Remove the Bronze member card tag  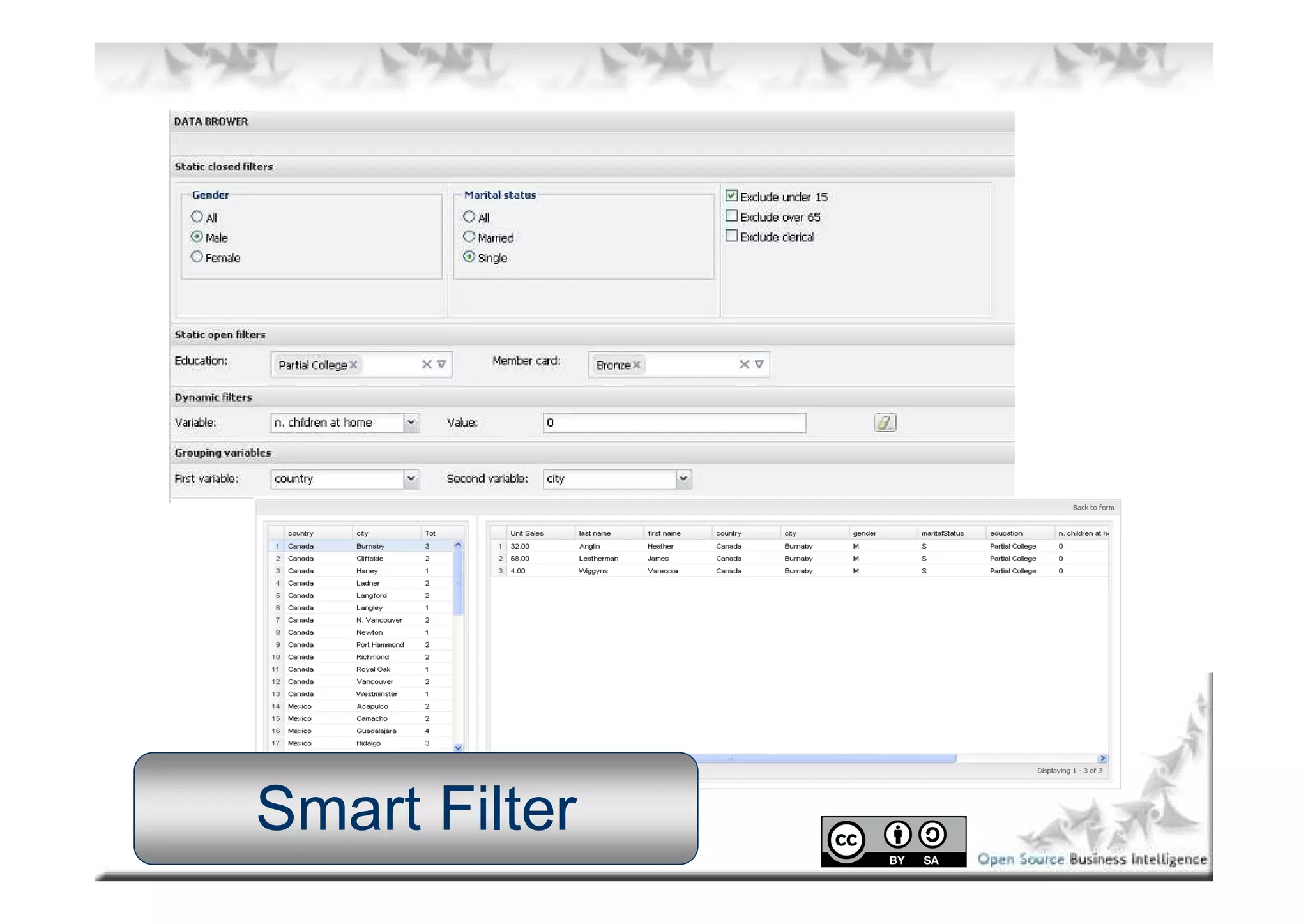tap(637, 365)
